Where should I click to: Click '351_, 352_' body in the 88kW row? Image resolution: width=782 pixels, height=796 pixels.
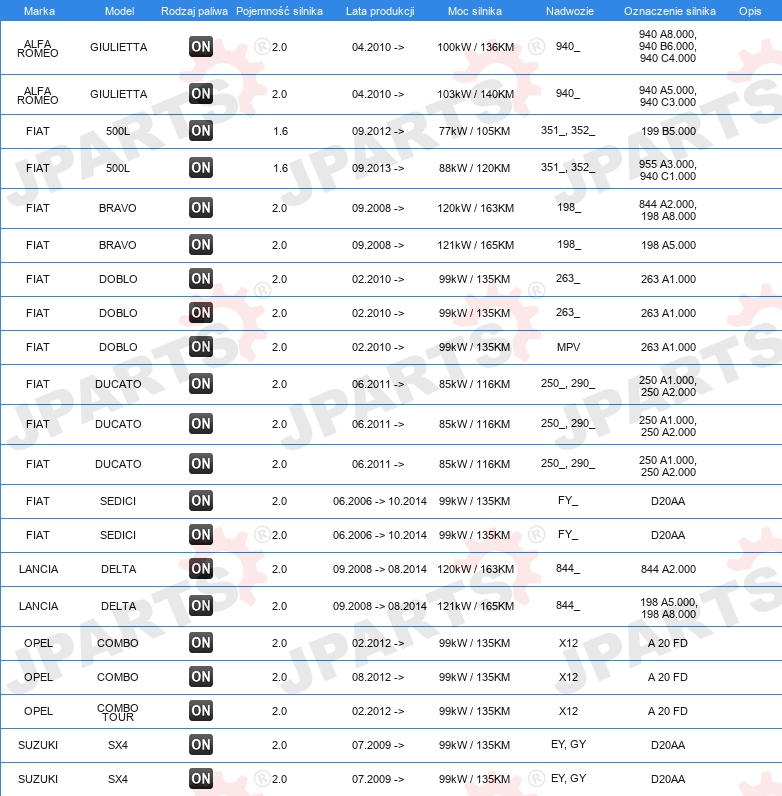(x=568, y=168)
